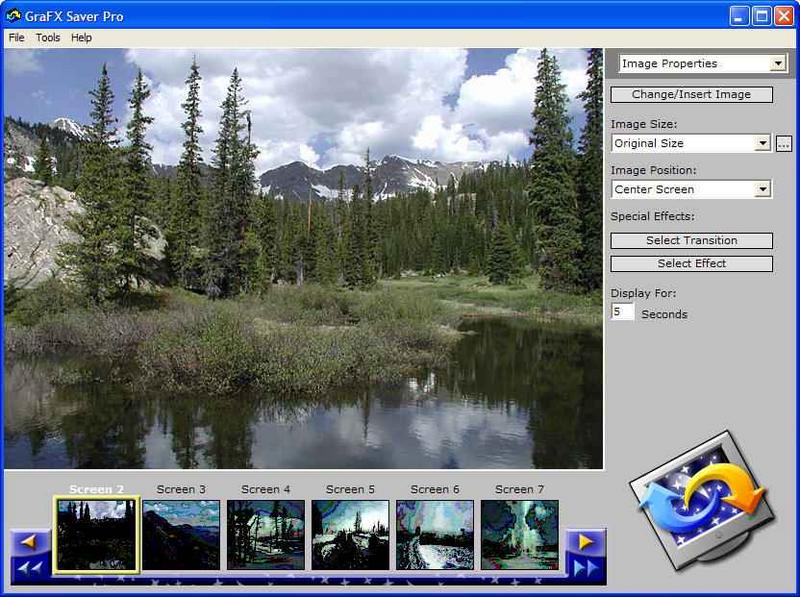This screenshot has height=597, width=800.
Task: Select the Screen 5 thumbnail
Action: (x=351, y=534)
